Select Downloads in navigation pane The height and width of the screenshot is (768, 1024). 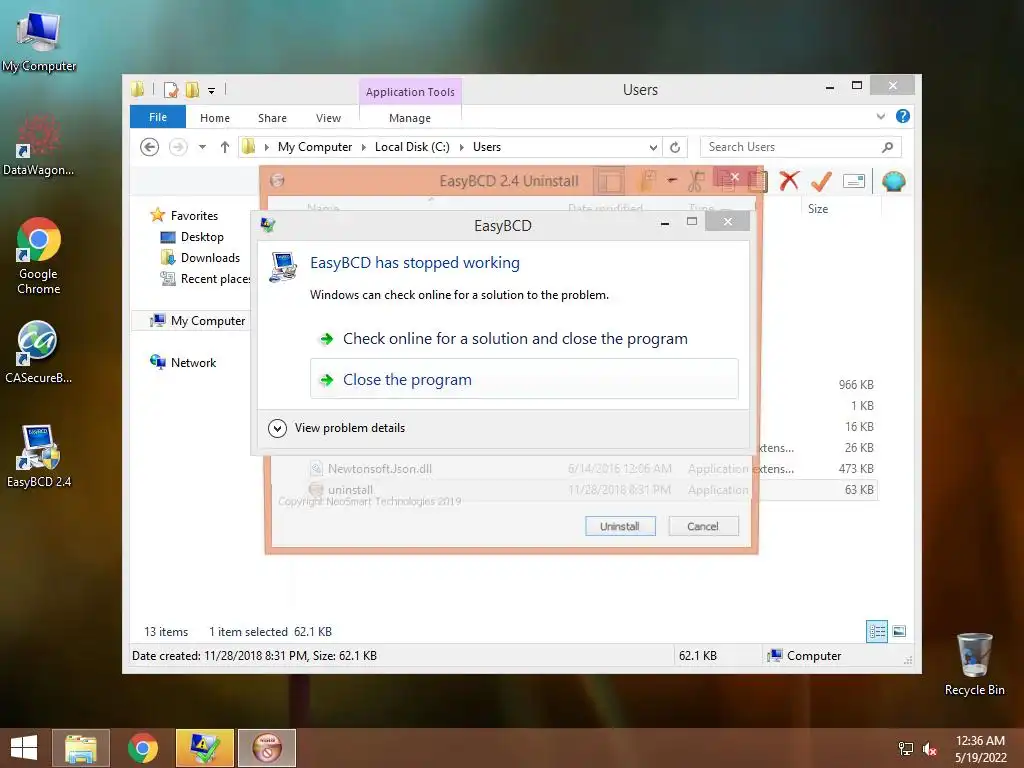(210, 257)
